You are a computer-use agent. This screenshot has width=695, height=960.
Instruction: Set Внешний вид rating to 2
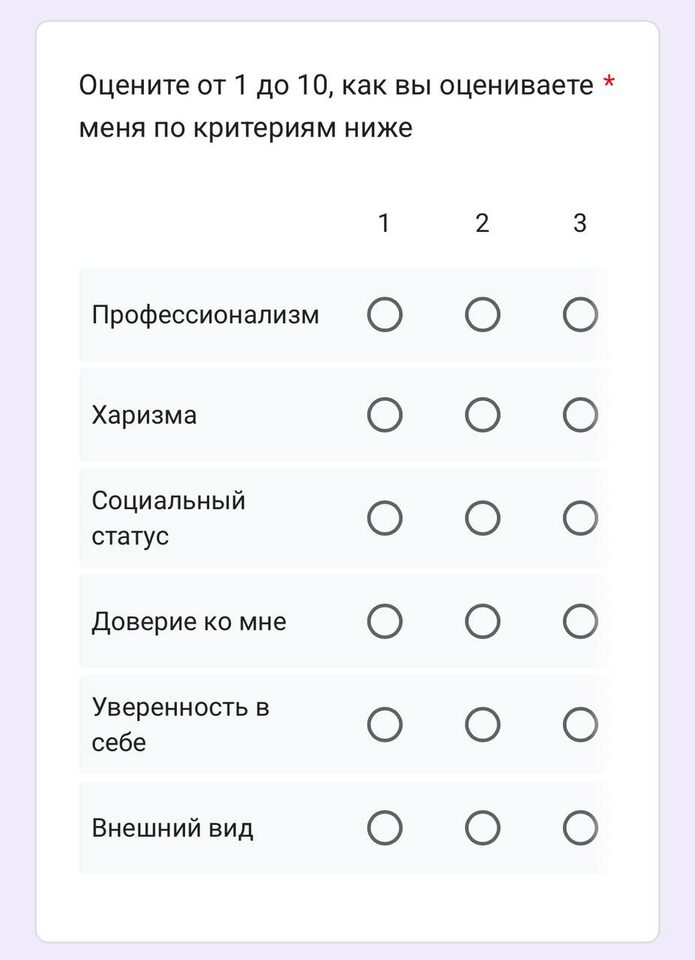pos(482,828)
